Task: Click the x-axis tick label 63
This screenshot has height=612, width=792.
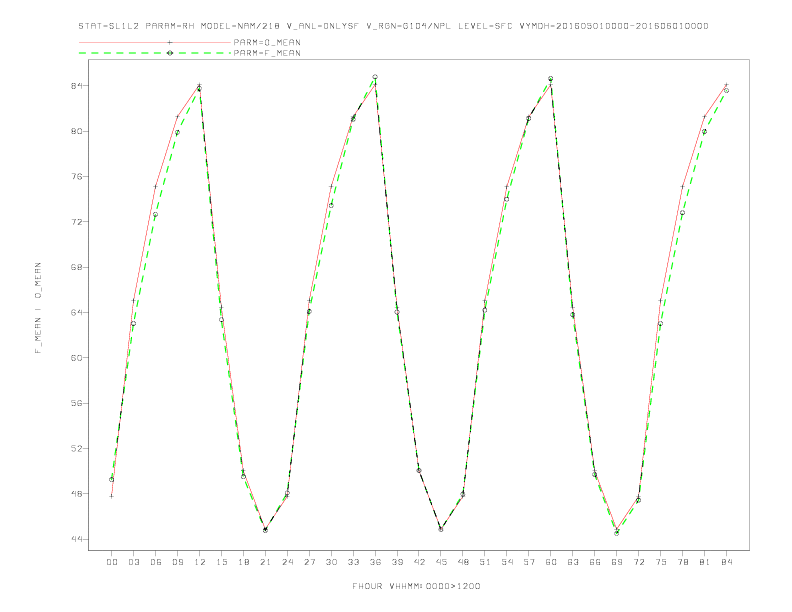Action: point(573,562)
